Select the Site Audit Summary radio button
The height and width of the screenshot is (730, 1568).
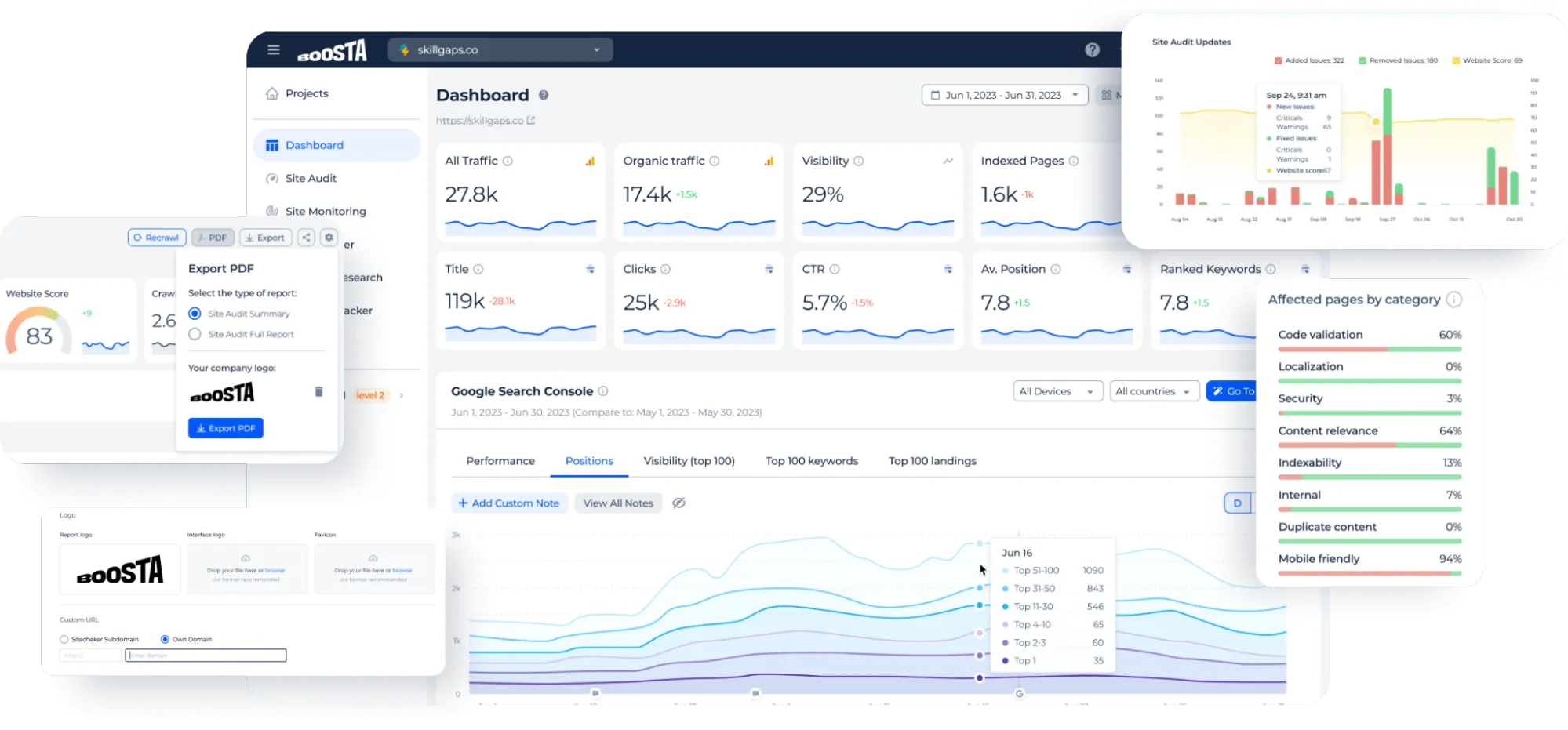pos(194,313)
